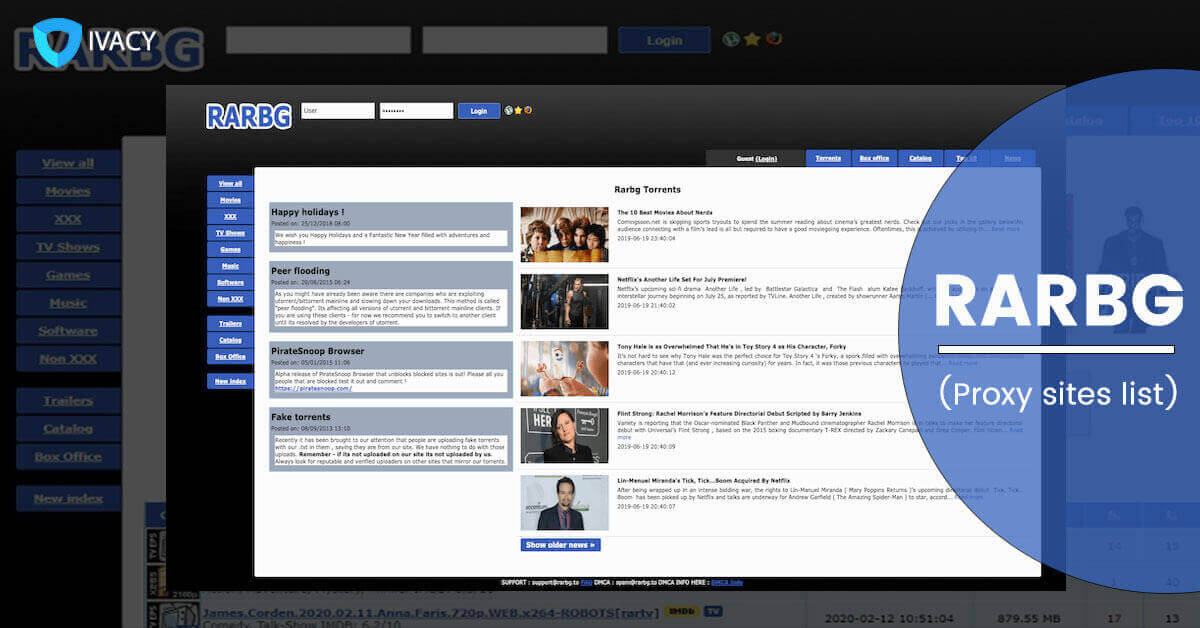Screen dimensions: 1200x628
Task: Open Trailers in the front sidebar
Action: click(230, 323)
